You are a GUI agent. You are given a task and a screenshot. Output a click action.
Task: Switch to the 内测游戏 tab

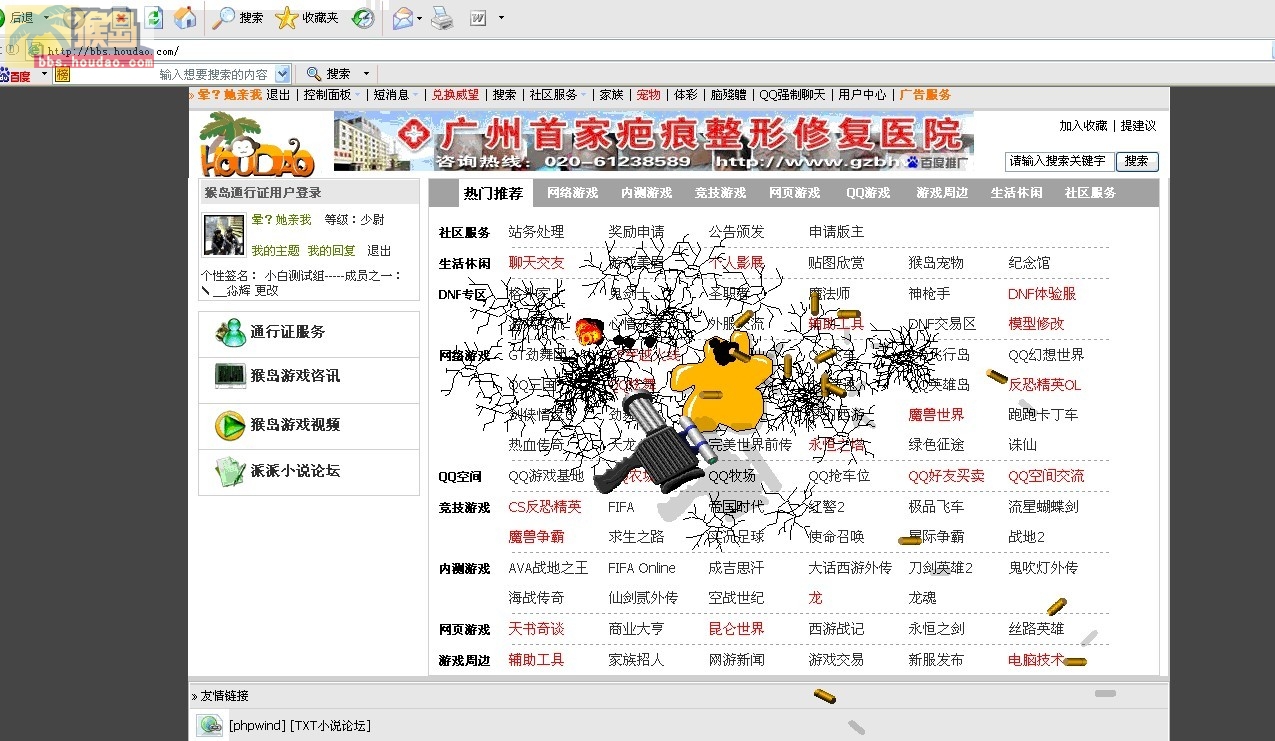click(x=646, y=193)
